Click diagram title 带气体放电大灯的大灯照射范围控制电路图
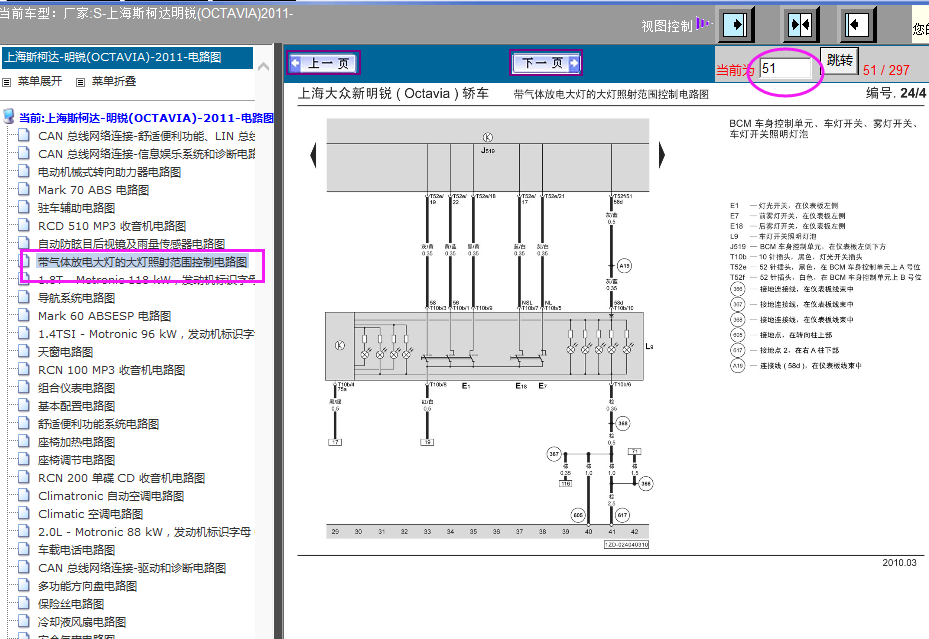The width and height of the screenshot is (929, 639). point(611,94)
